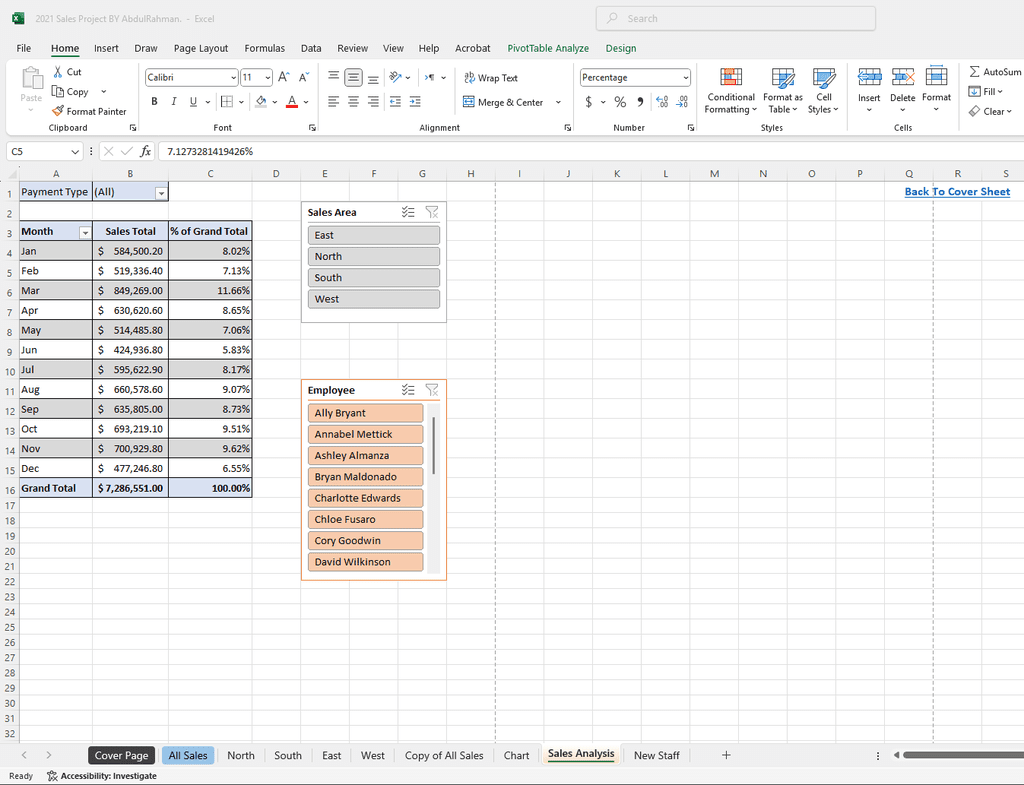Toggle Multi-Select on Employee slicer
The image size is (1024, 785).
pos(408,390)
